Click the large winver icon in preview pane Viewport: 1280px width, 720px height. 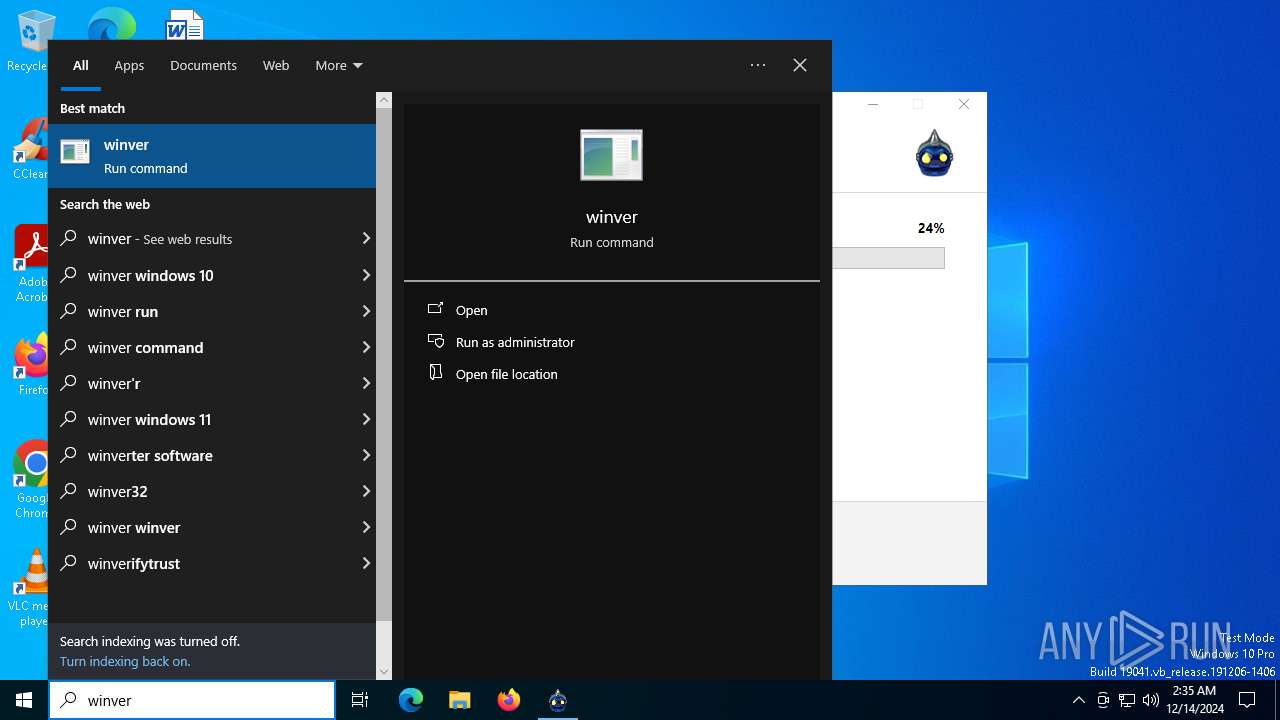coord(611,155)
